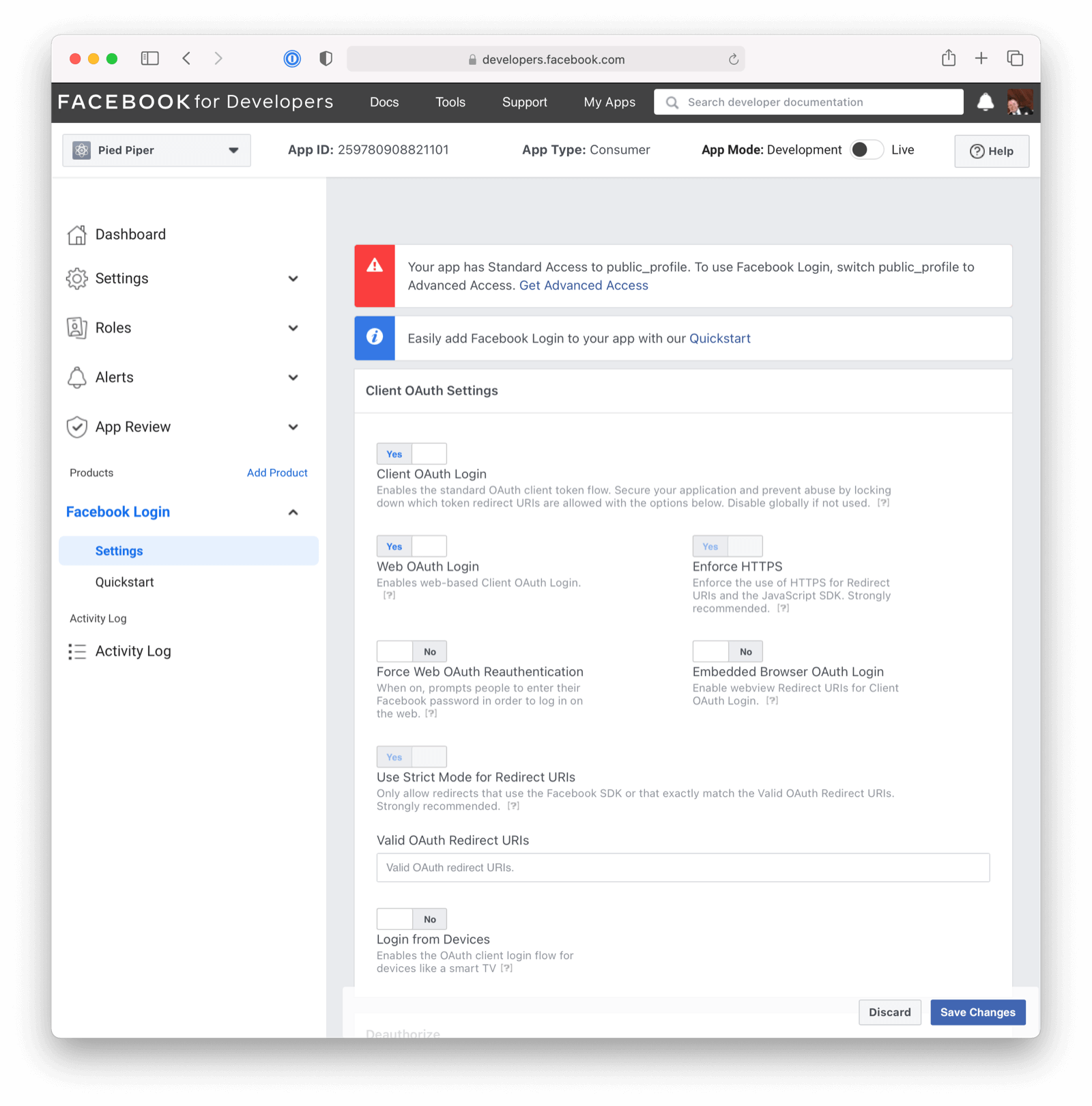Viewport: 1092px width, 1106px height.
Task: Click the Save Changes button
Action: click(978, 1012)
